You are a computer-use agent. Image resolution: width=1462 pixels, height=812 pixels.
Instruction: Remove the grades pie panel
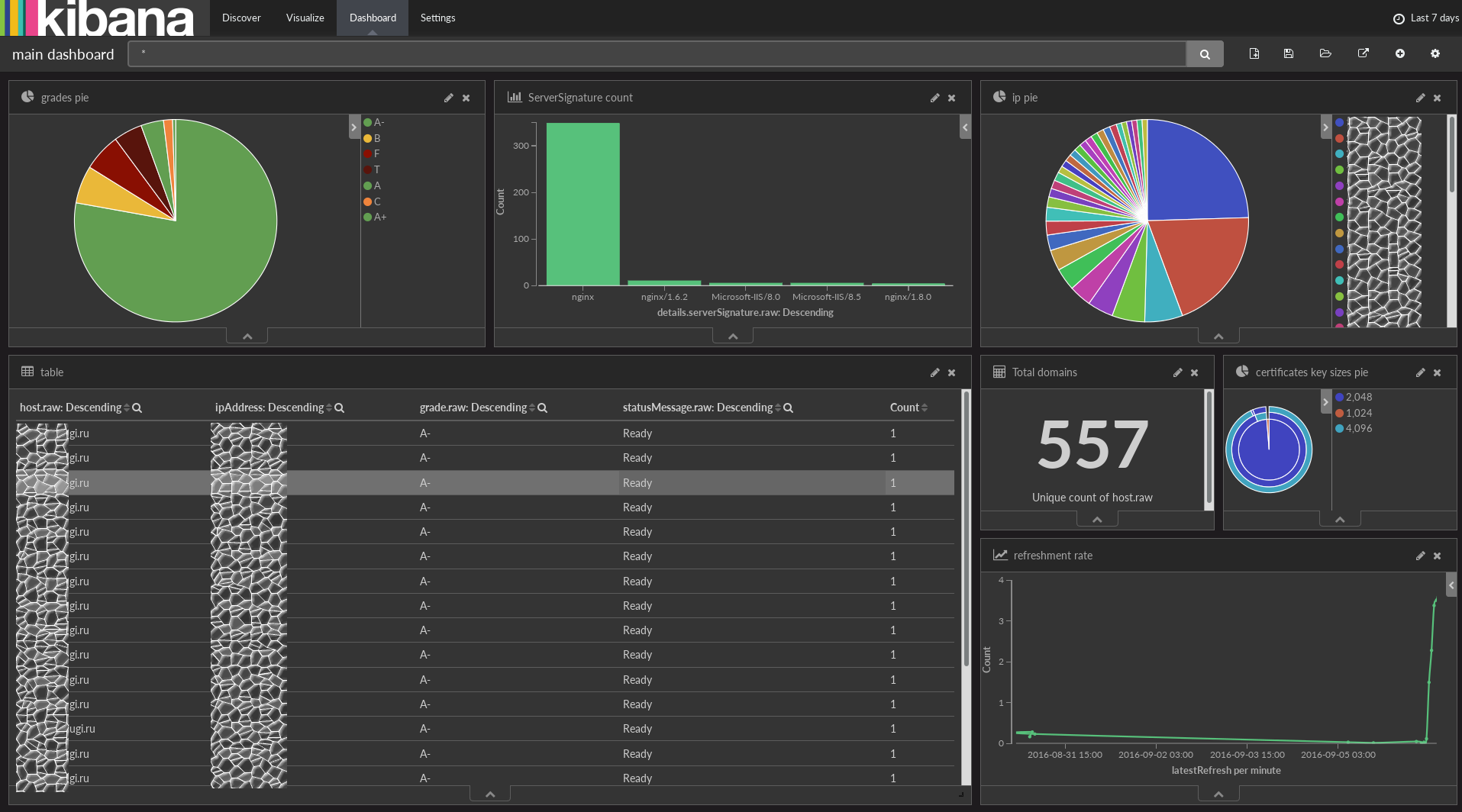tap(466, 98)
